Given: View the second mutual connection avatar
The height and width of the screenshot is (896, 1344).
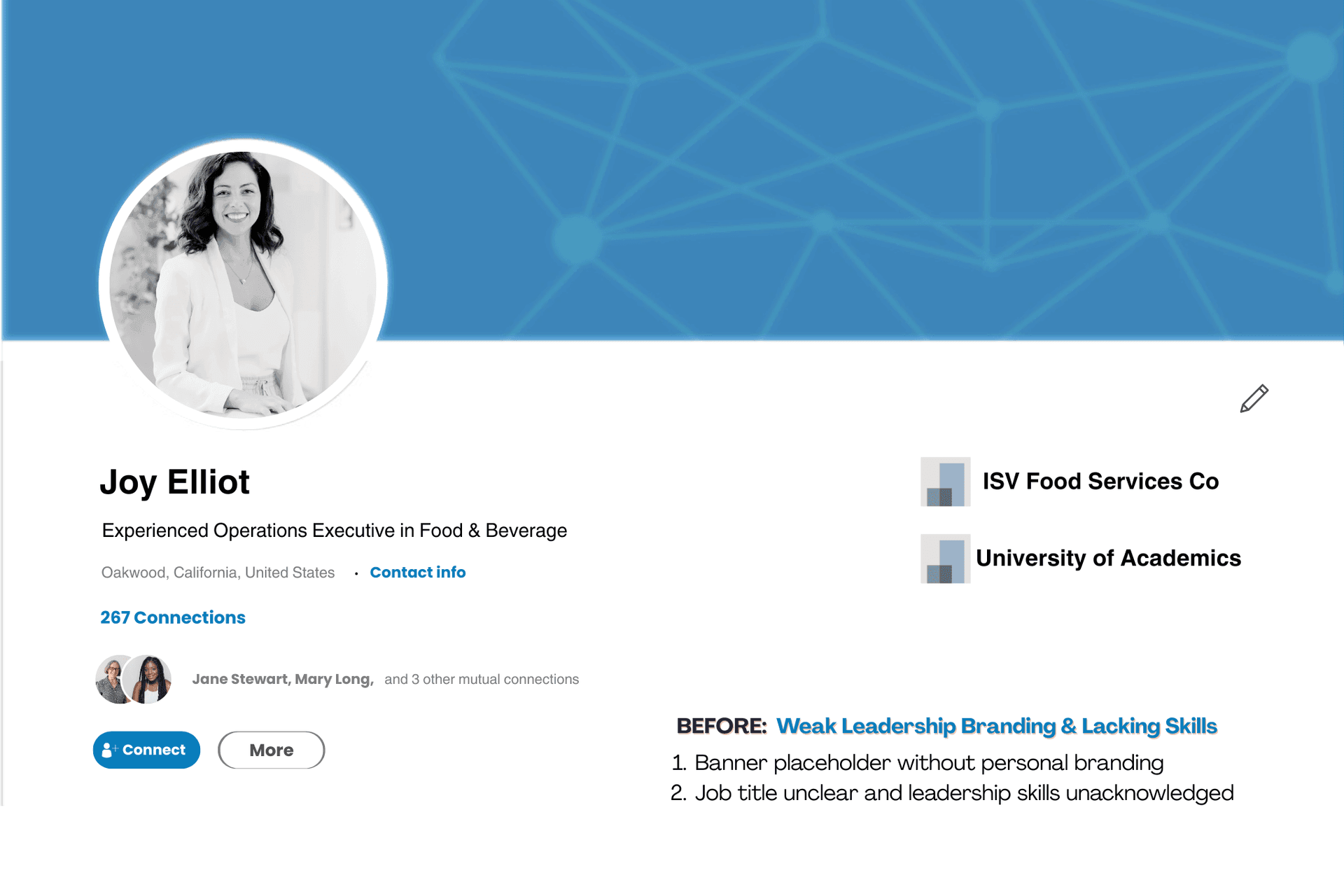Looking at the screenshot, I should [148, 679].
